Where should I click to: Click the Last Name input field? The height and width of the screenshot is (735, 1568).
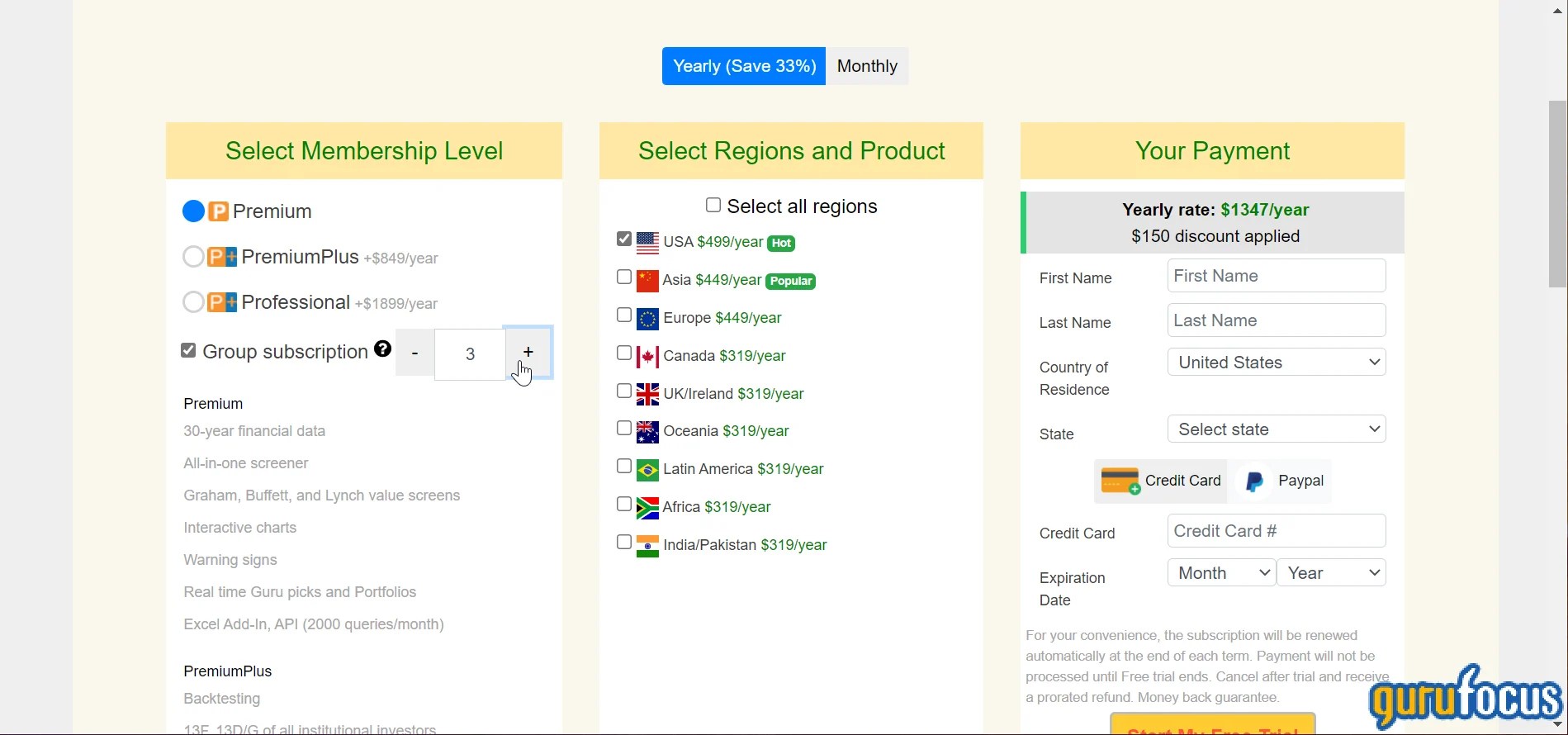[x=1277, y=320]
